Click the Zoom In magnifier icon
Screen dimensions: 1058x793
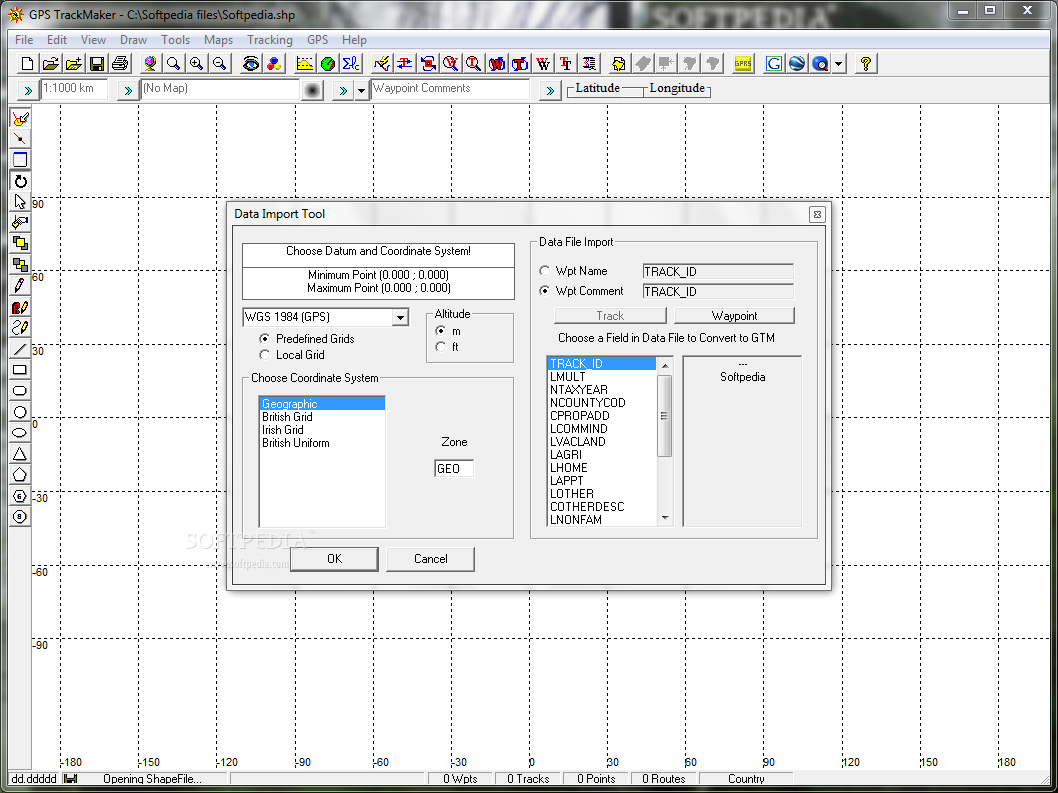(x=196, y=63)
